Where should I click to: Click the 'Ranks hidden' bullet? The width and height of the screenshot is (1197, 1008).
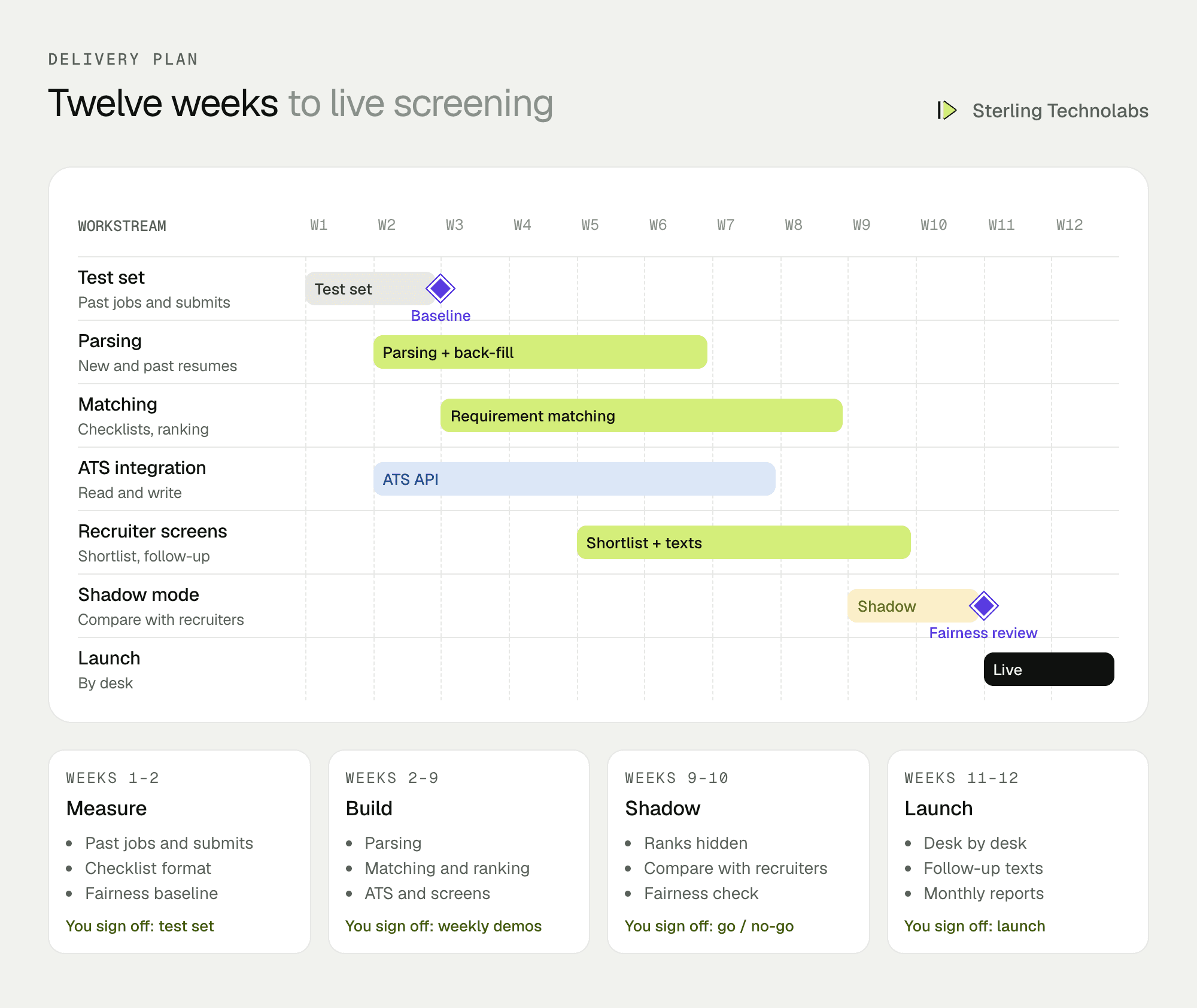695,843
